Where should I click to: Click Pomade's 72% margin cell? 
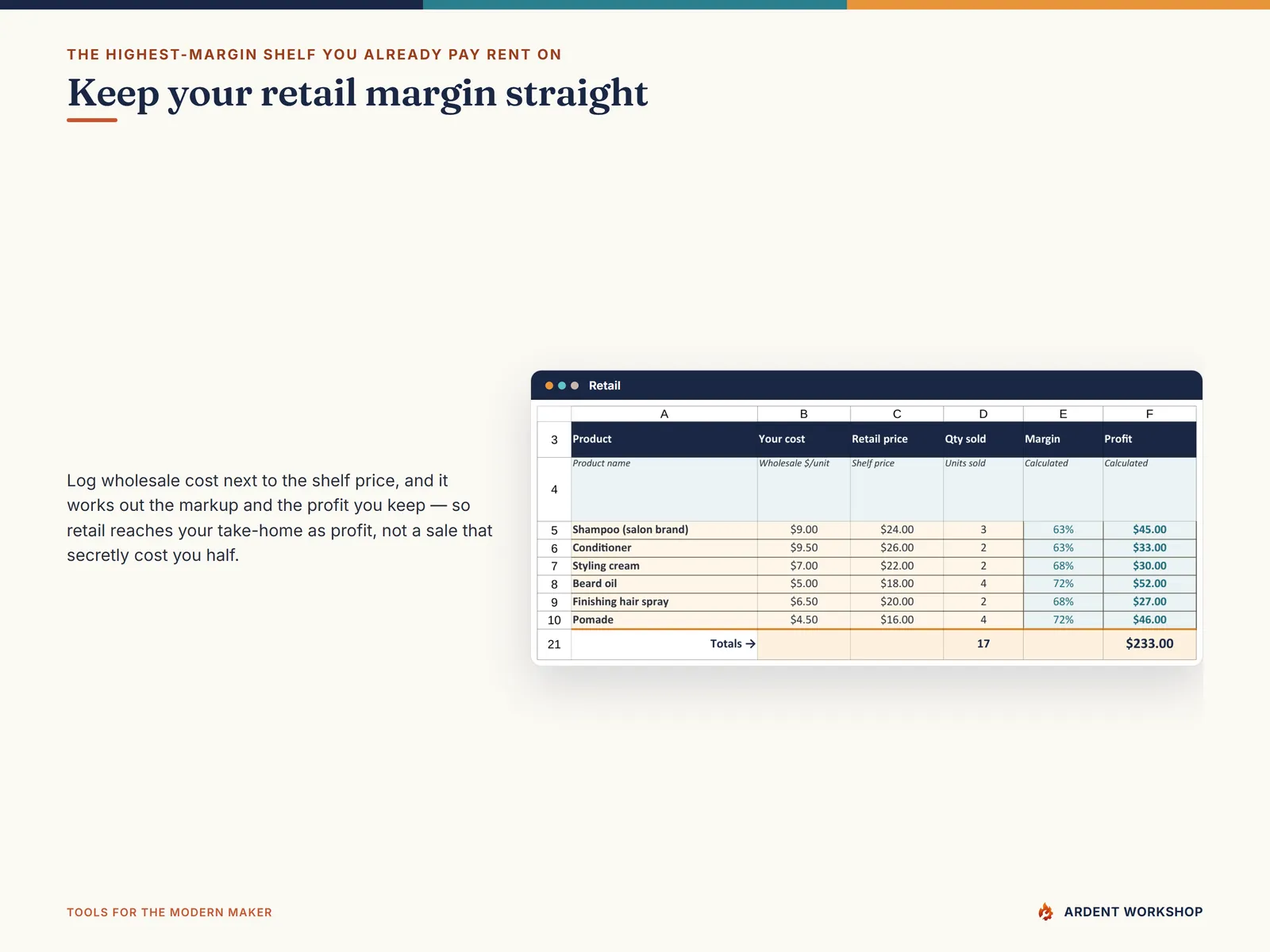[x=1064, y=620]
